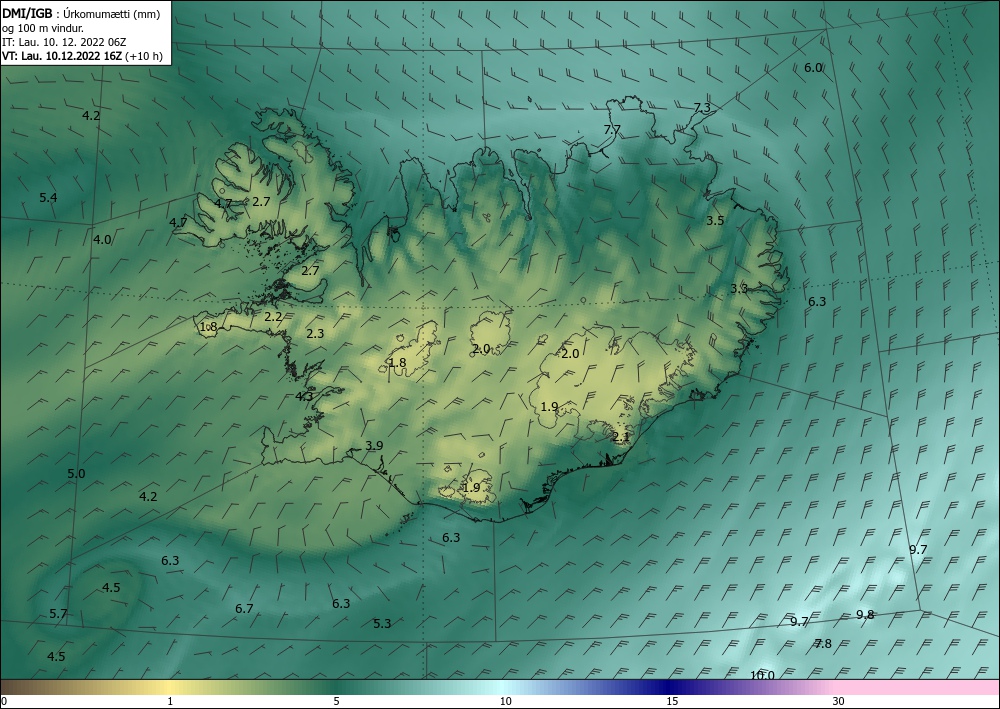
Task: Click the color scale label 10
Action: pos(506,701)
